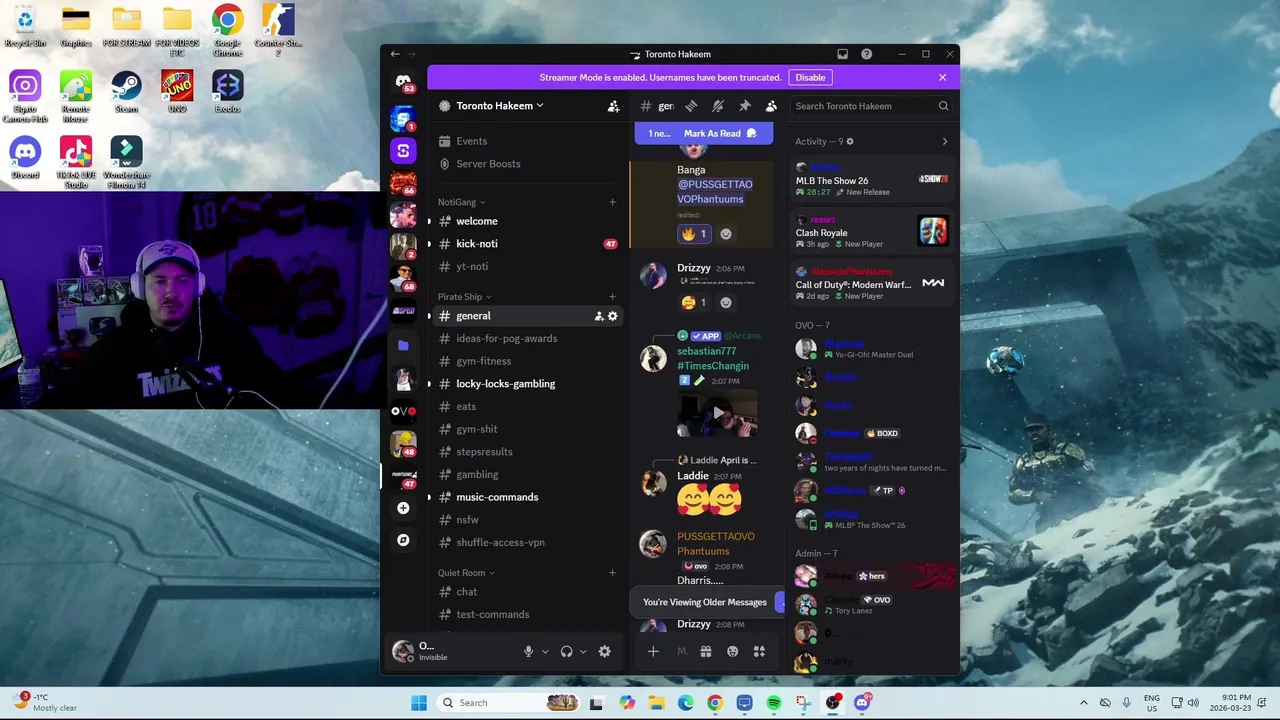Dismiss Streamer Mode banner
The width and height of the screenshot is (1280, 720).
click(942, 77)
